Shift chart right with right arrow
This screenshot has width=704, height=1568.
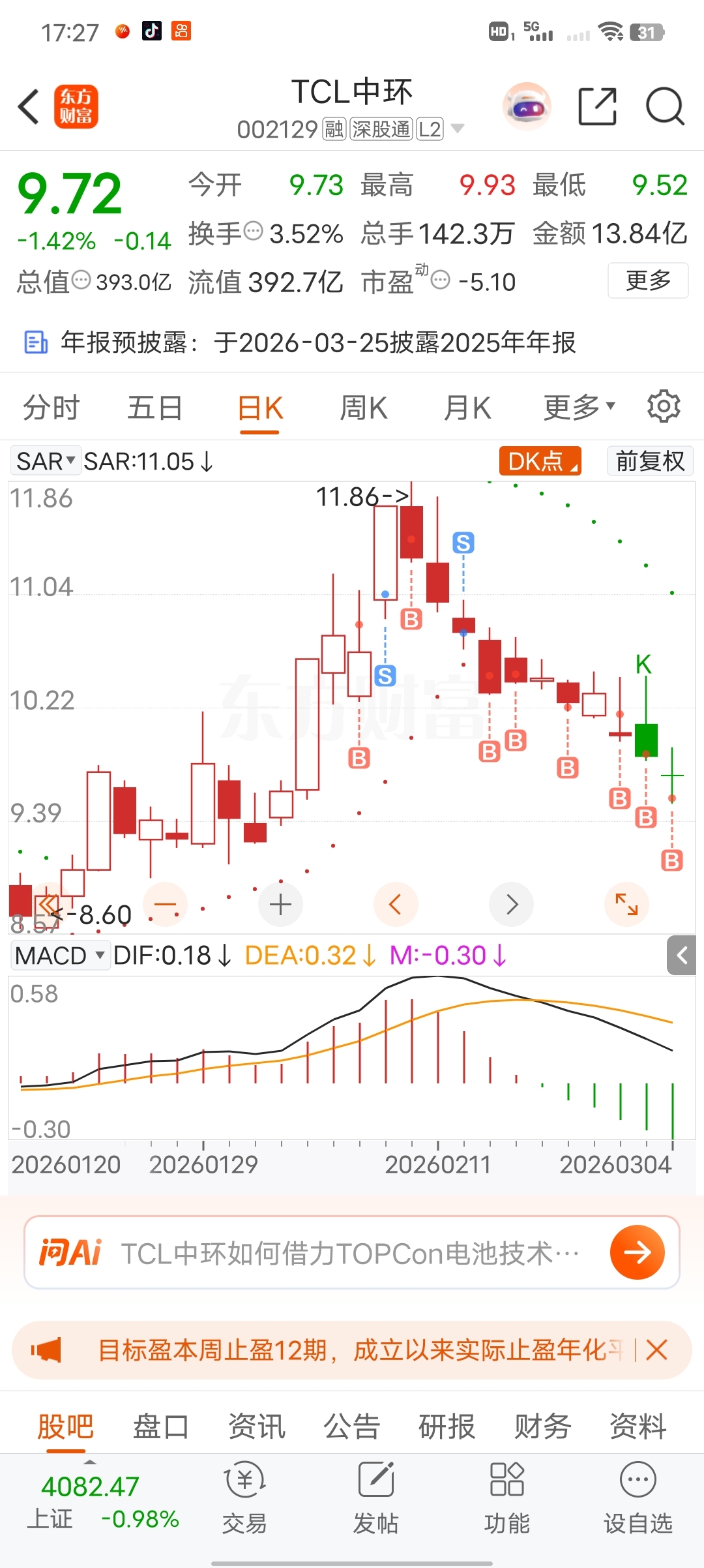[511, 905]
